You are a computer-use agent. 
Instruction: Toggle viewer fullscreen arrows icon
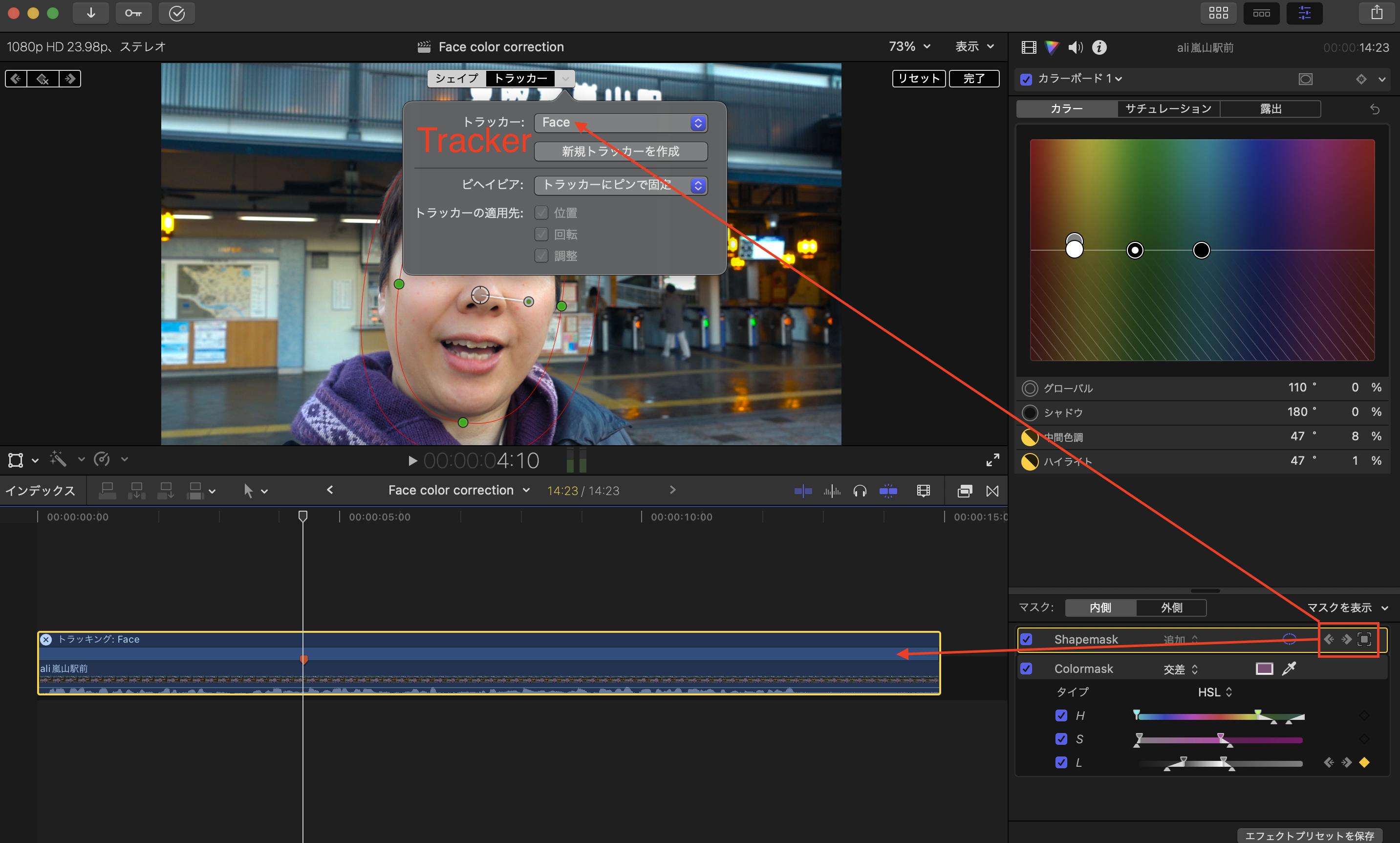tap(992, 460)
